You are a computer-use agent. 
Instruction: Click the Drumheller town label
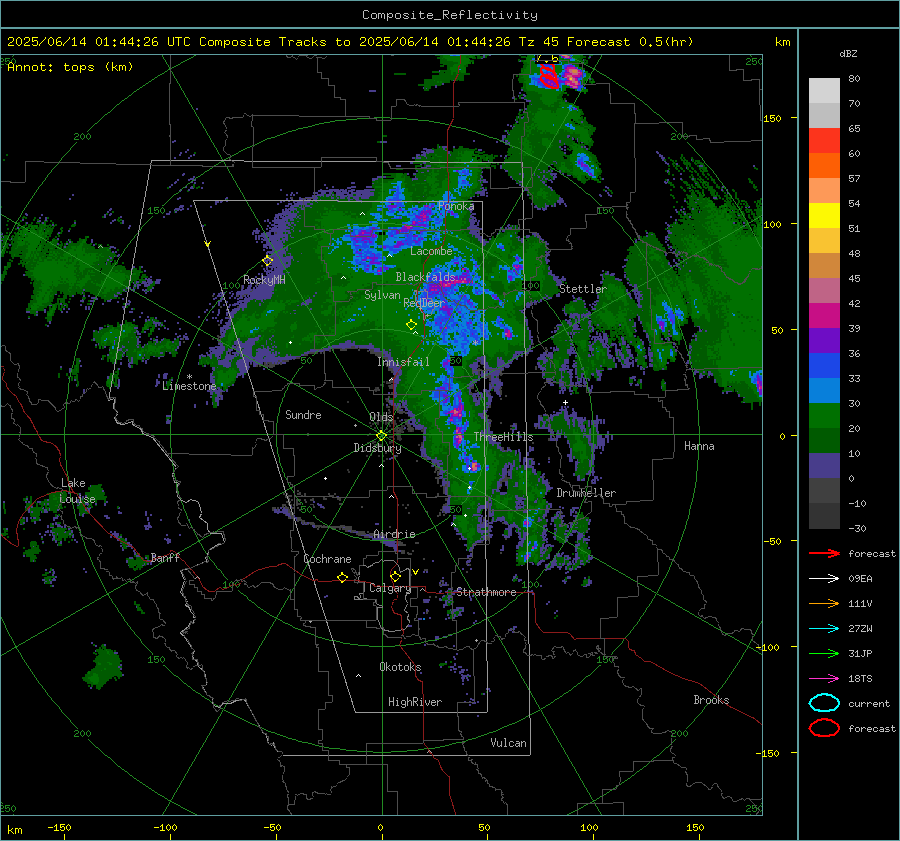(586, 493)
